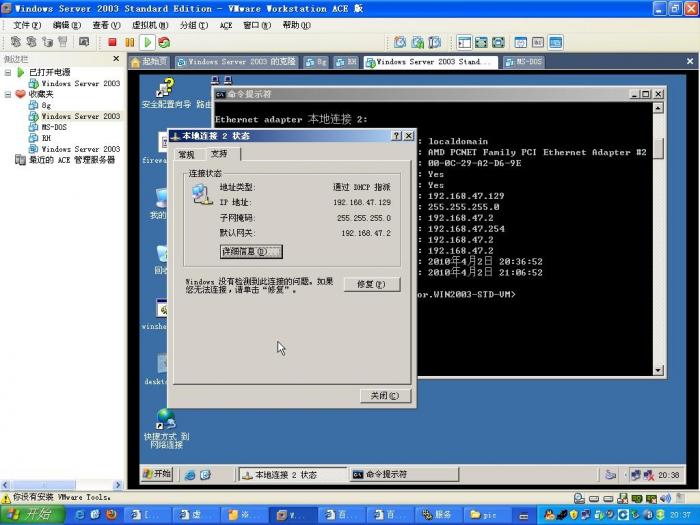
Task: Suspend the VM with the yellow pause icon
Action: 129,42
